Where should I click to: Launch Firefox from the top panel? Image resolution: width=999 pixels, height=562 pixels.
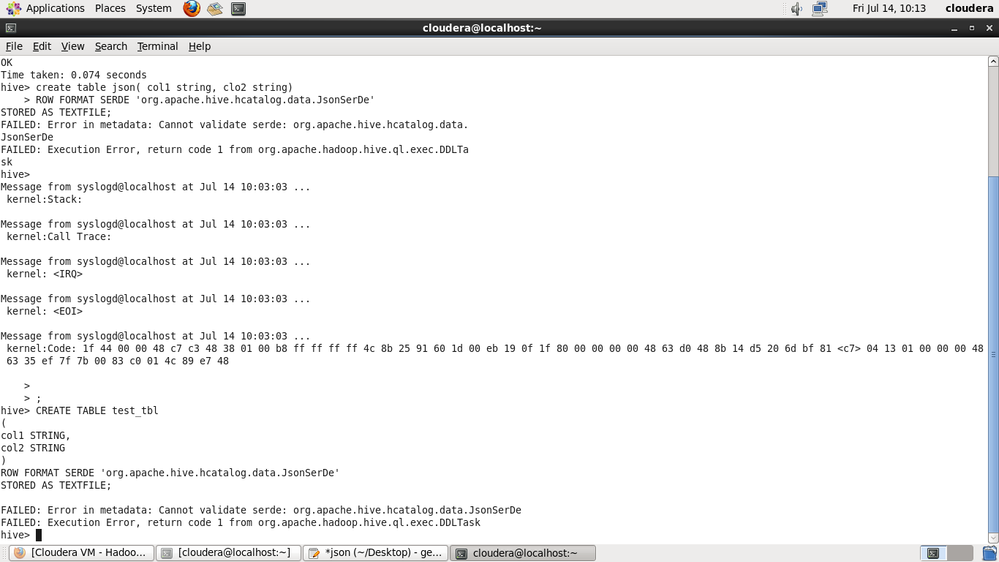click(x=191, y=8)
